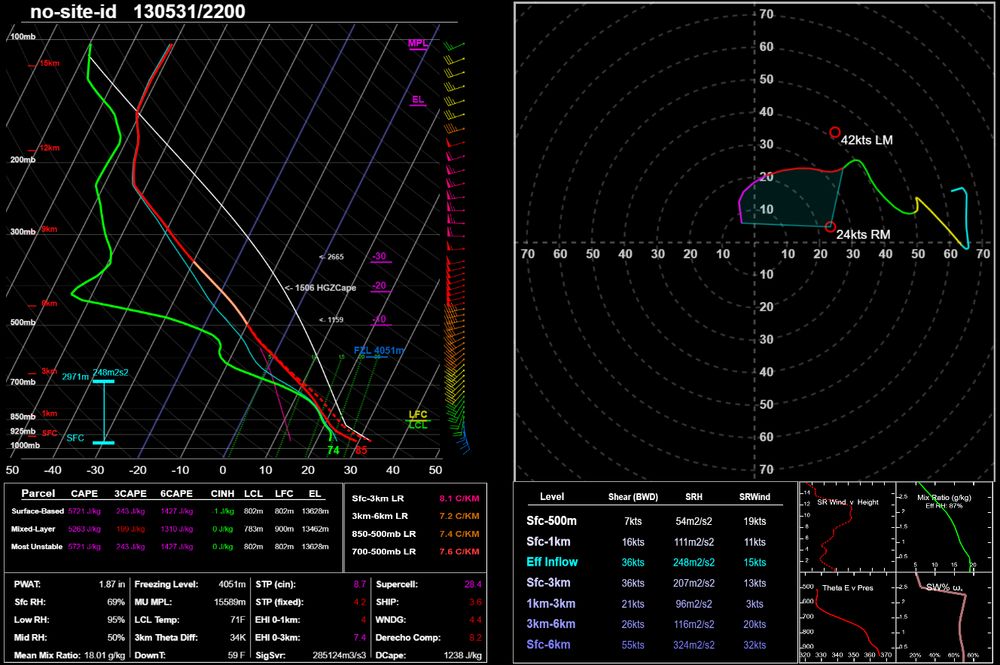1000x665 pixels.
Task: Select the EHI 0-3km label
Action: 277,638
